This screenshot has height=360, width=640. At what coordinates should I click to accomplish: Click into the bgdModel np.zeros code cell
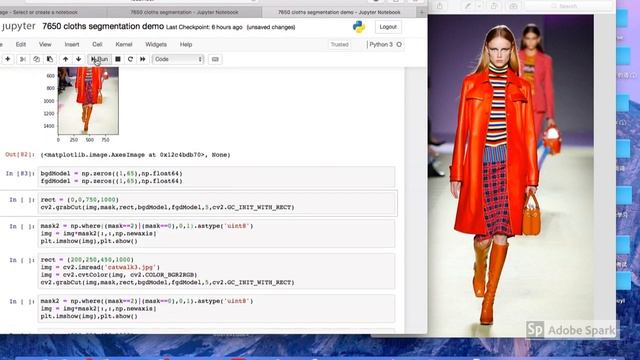pyautogui.click(x=216, y=177)
